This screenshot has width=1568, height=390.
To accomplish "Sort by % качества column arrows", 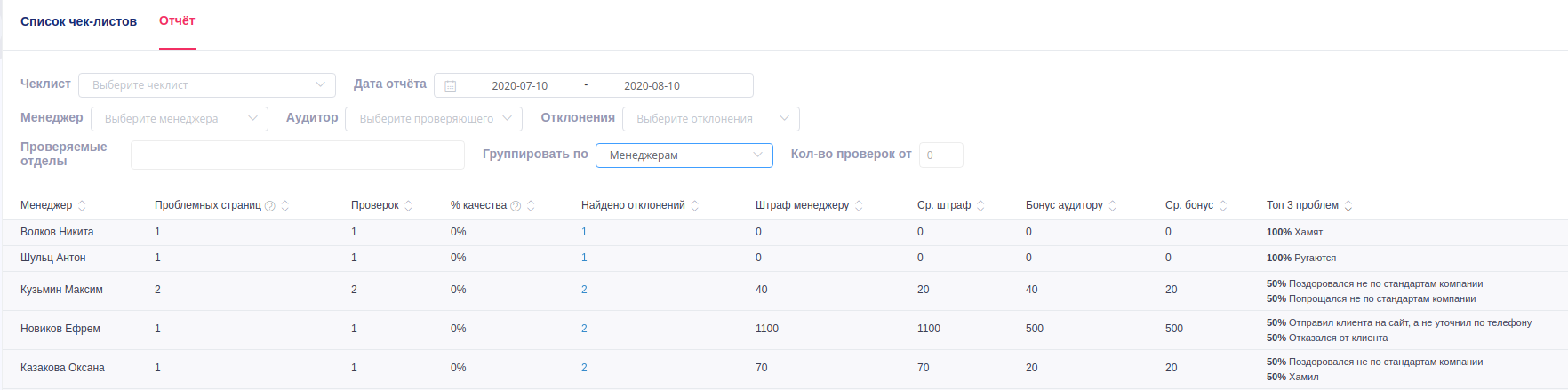I will (531, 206).
